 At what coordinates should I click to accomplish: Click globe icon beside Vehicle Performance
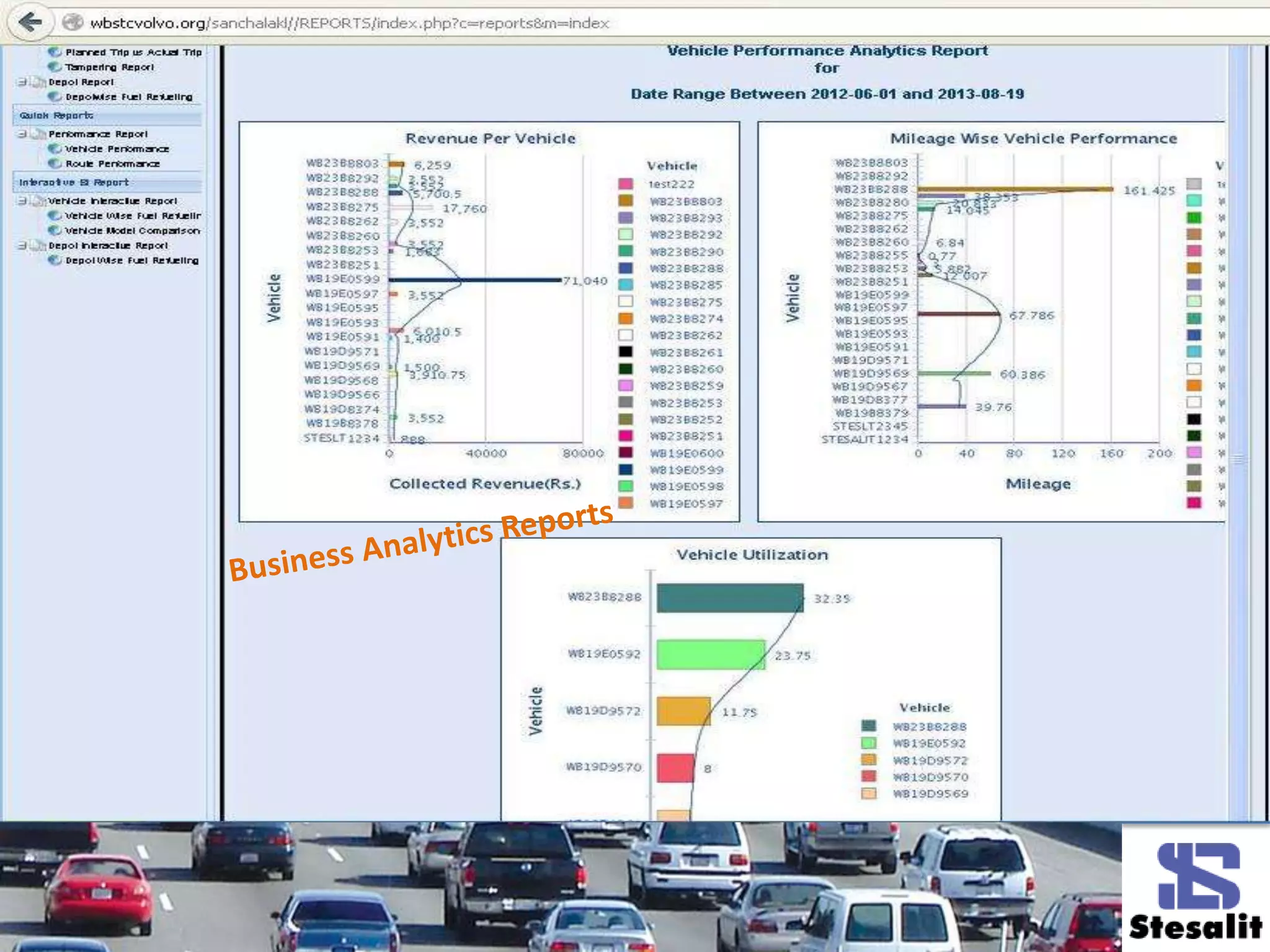point(55,149)
